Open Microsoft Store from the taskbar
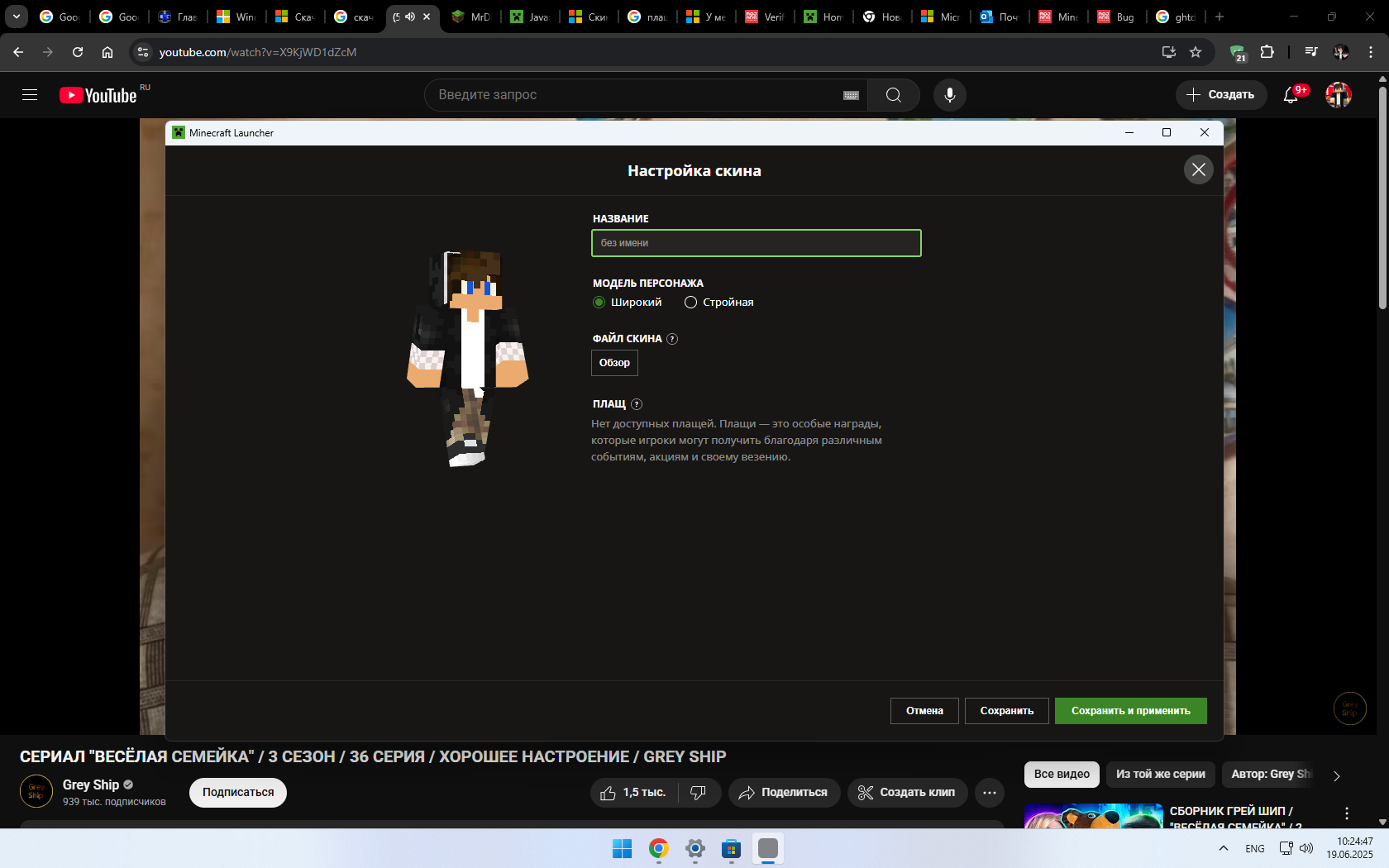The height and width of the screenshot is (868, 1389). tap(732, 849)
